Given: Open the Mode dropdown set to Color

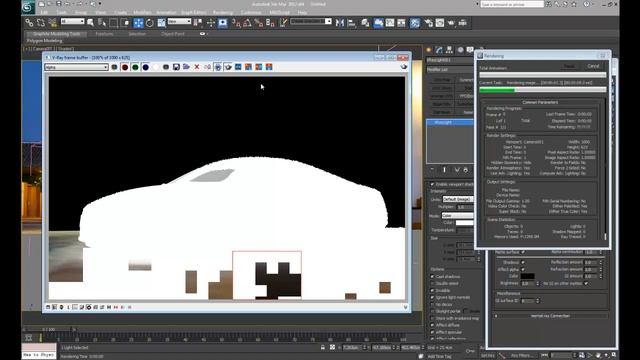Looking at the screenshot, I should pyautogui.click(x=457, y=216).
